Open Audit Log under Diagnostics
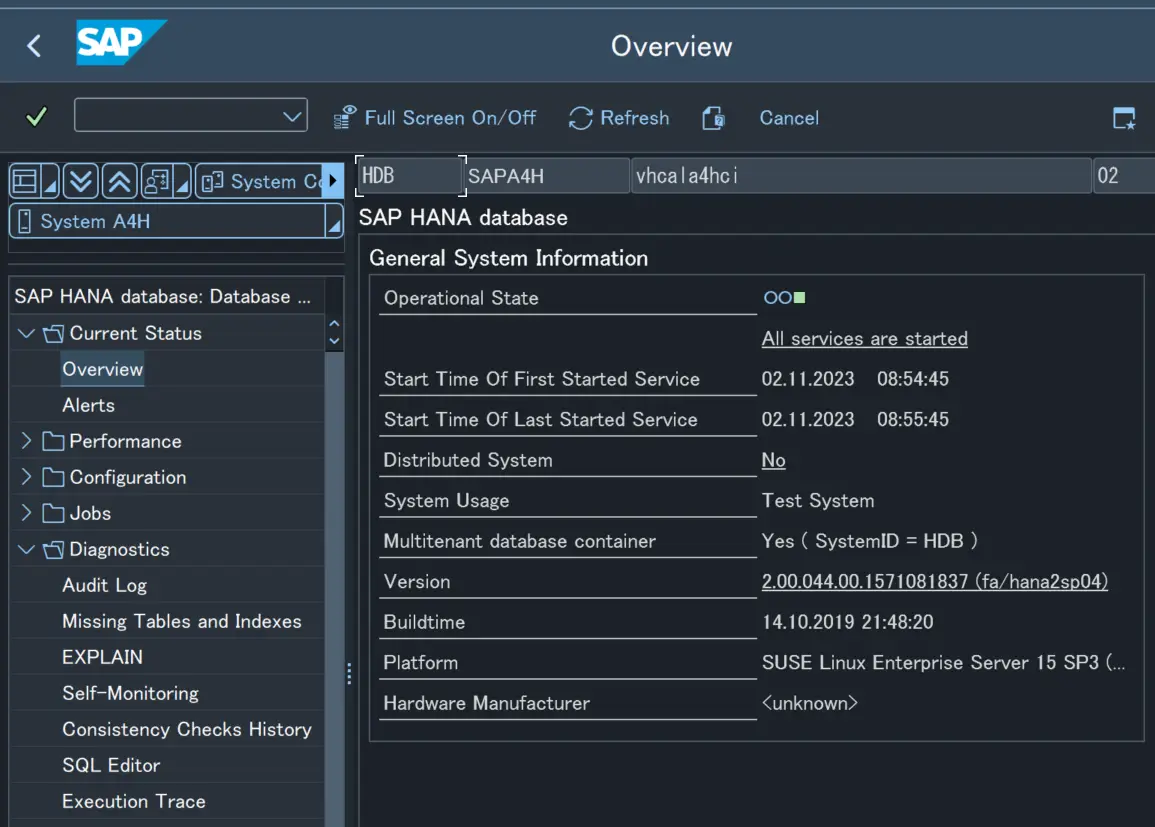Image resolution: width=1155 pixels, height=827 pixels. coord(105,585)
